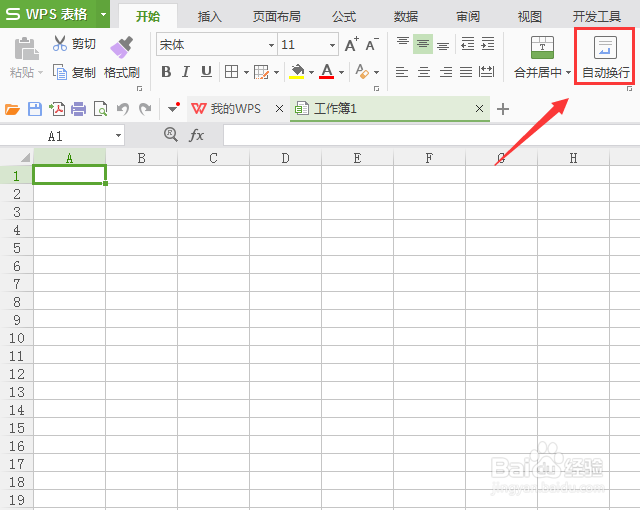640x510 pixels.
Task: Open the 审阅 (Review) tab
Action: point(468,16)
